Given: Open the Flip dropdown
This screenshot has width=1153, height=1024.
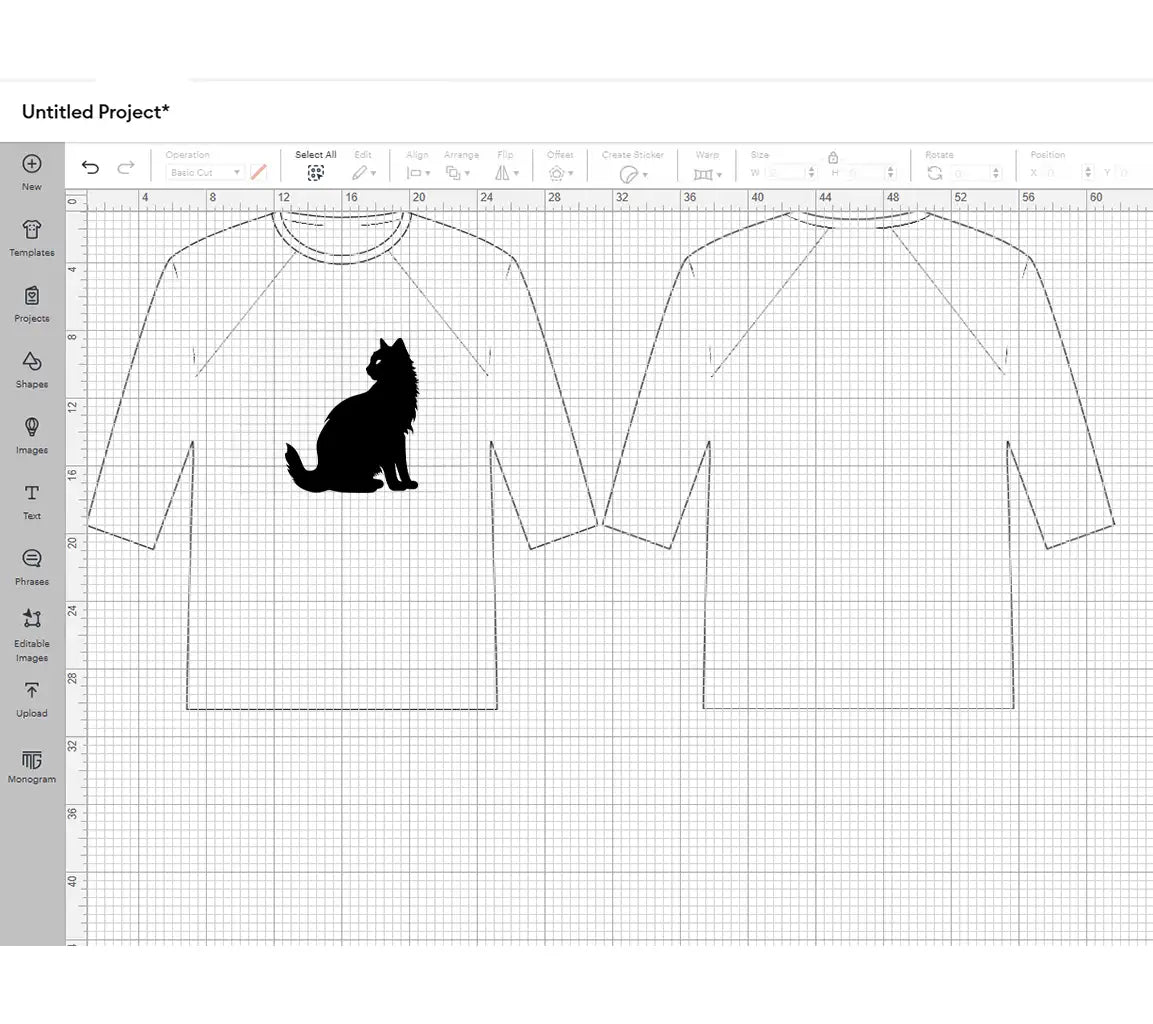Looking at the screenshot, I should click(x=506, y=173).
